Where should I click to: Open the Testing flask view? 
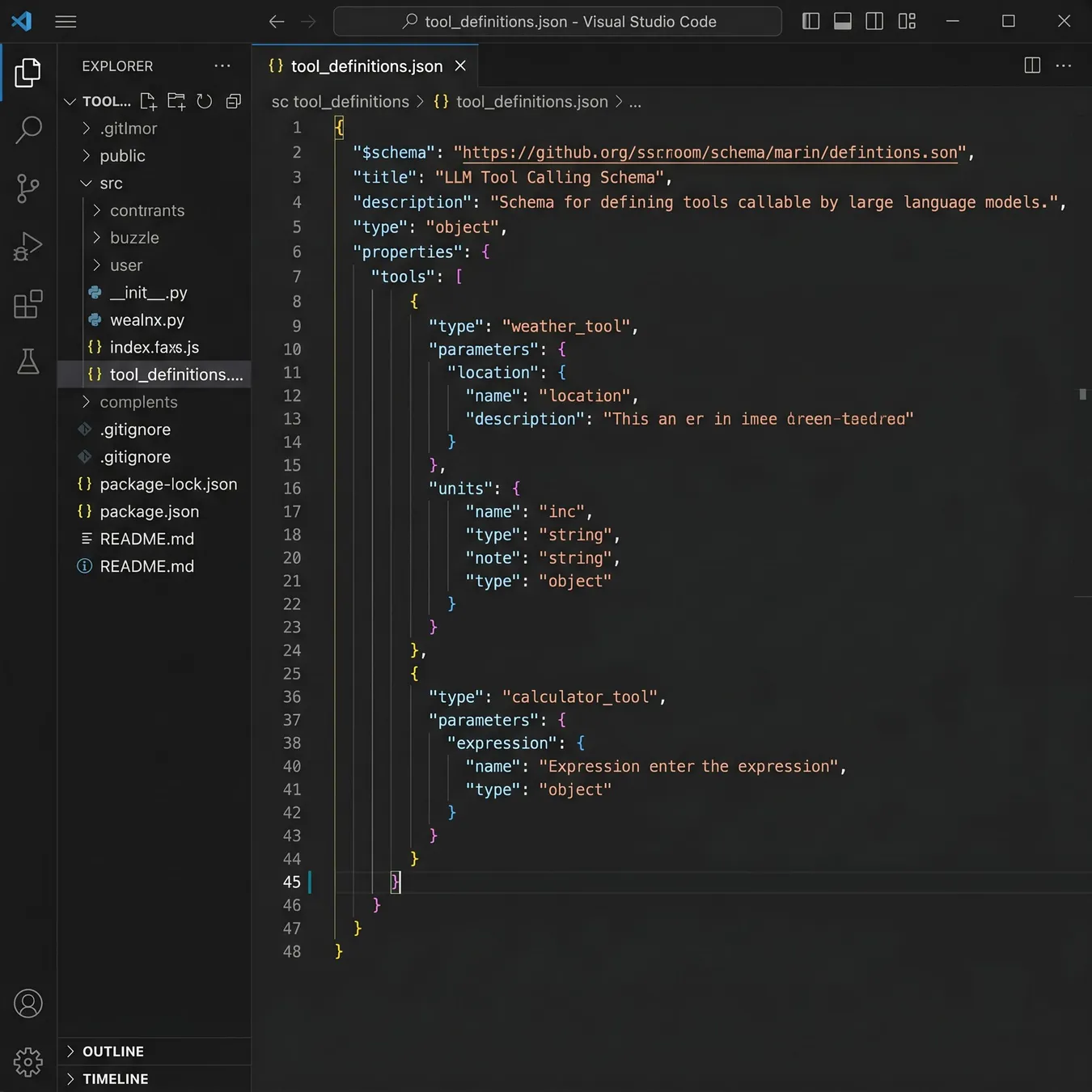point(28,362)
